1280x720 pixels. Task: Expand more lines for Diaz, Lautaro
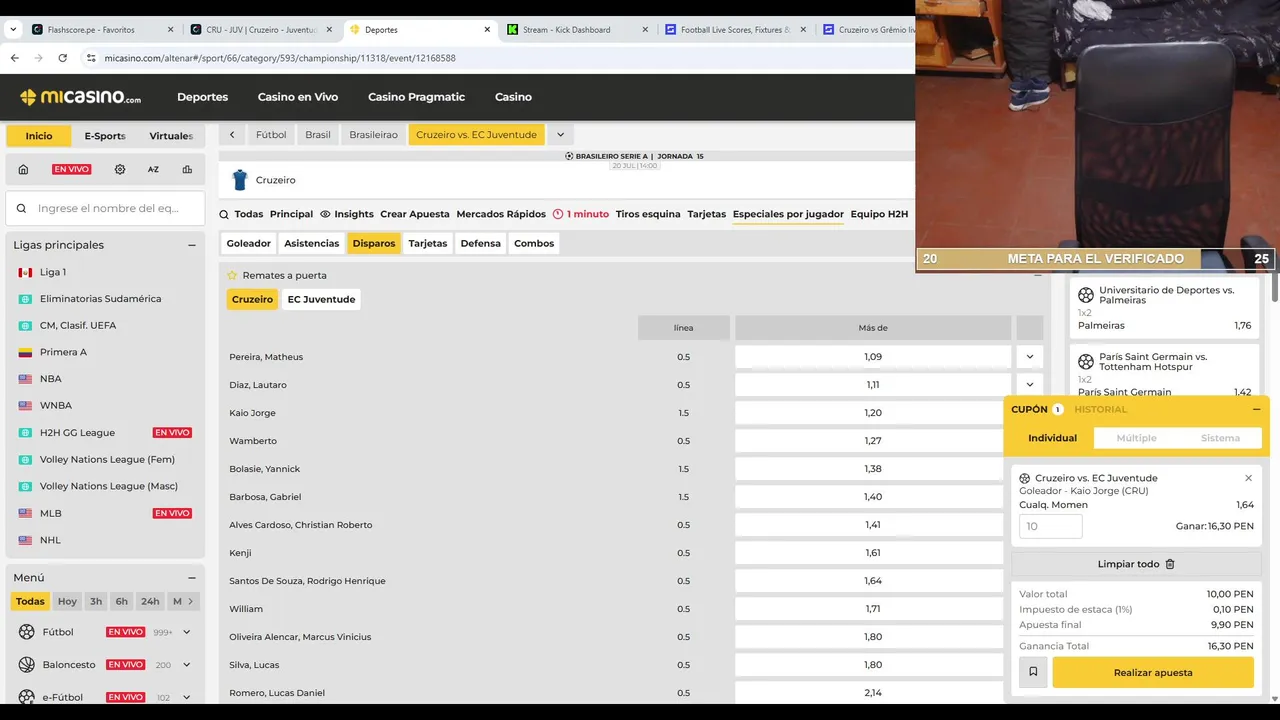pos(1029,384)
